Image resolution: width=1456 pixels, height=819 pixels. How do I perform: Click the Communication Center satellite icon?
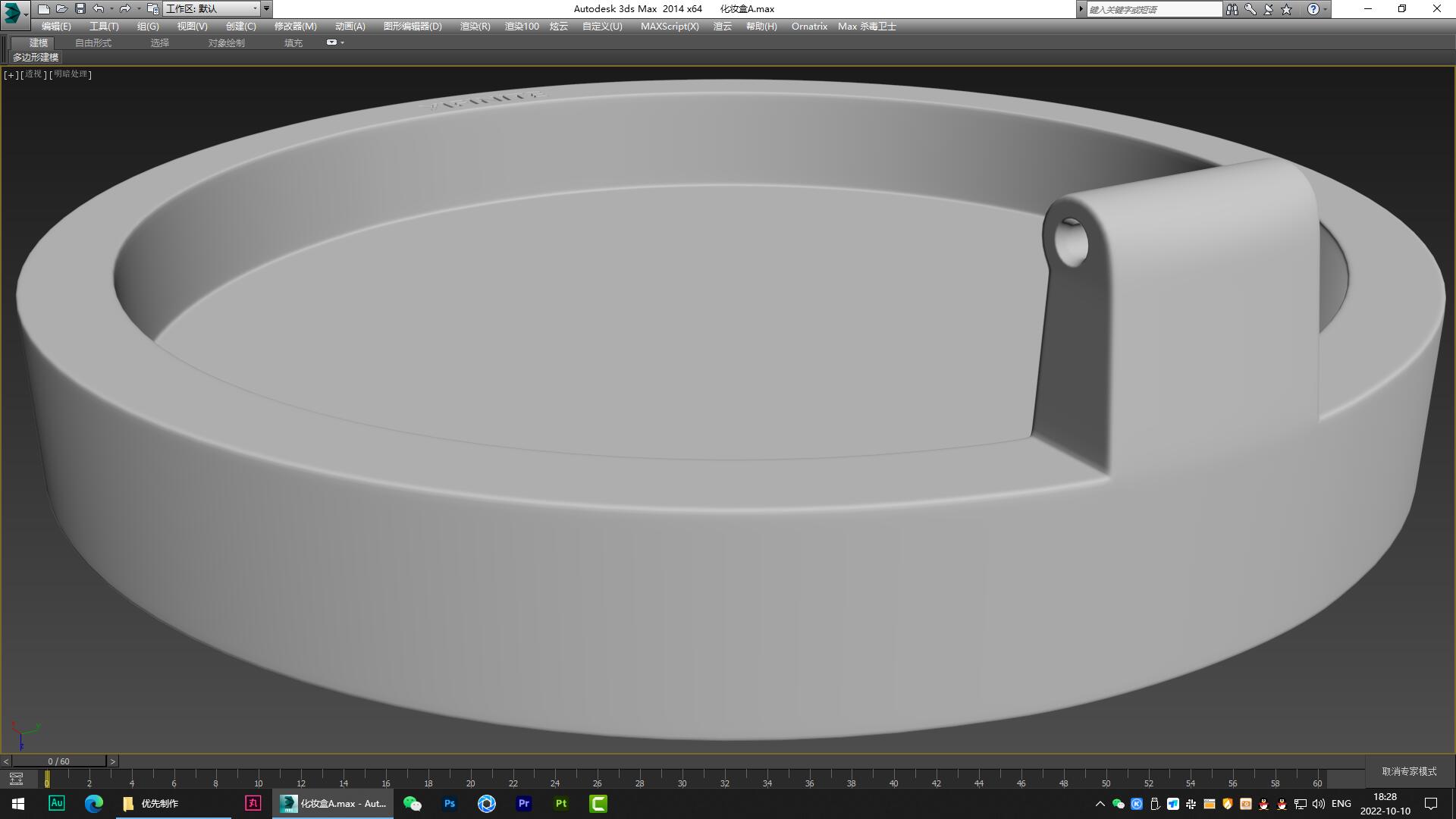click(1266, 8)
